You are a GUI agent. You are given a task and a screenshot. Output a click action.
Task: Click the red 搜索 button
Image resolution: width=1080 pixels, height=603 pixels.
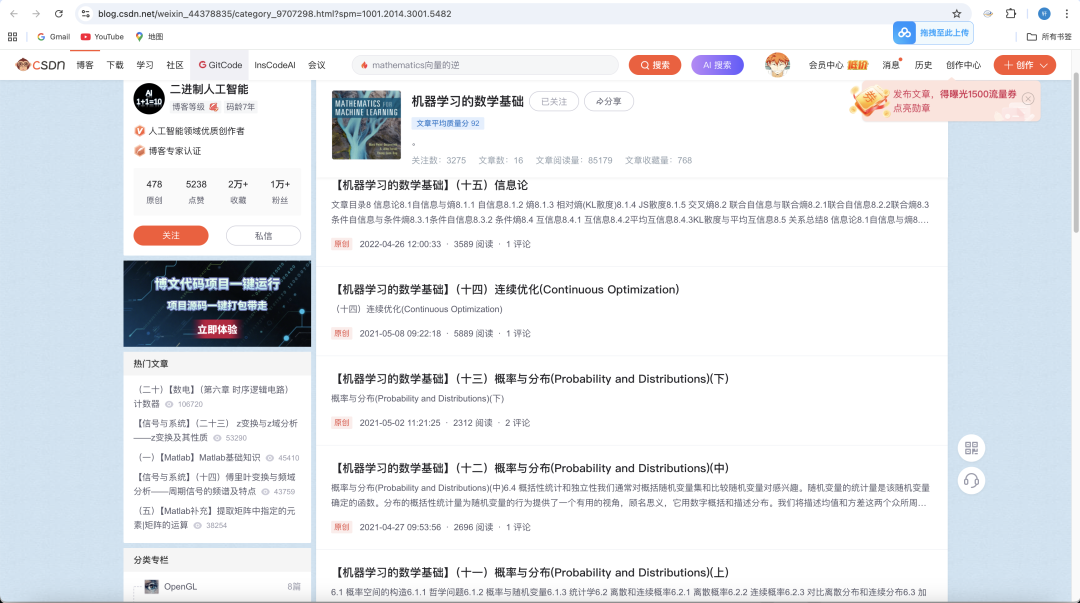655,65
